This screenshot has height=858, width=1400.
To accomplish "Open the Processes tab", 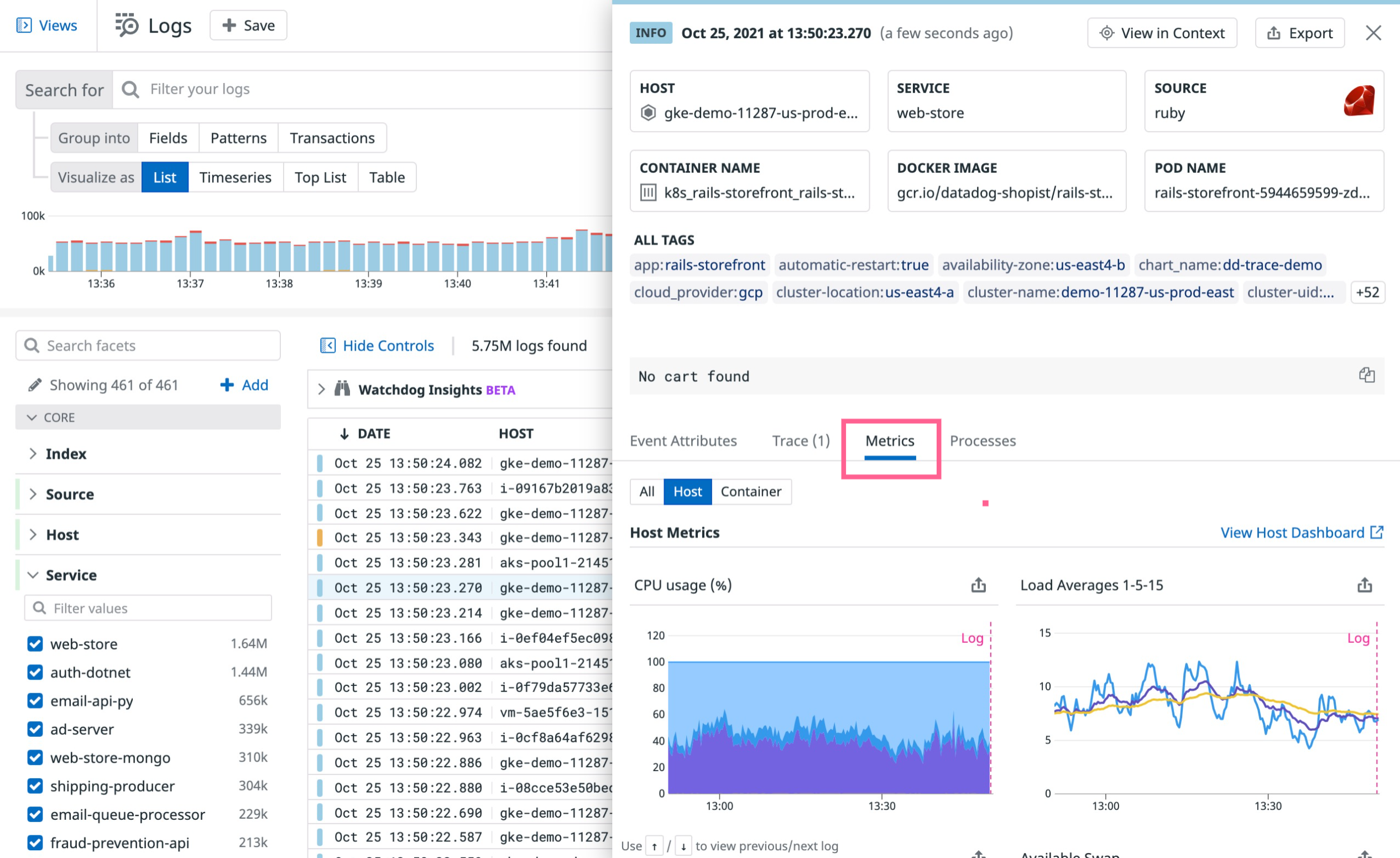I will pyautogui.click(x=983, y=441).
